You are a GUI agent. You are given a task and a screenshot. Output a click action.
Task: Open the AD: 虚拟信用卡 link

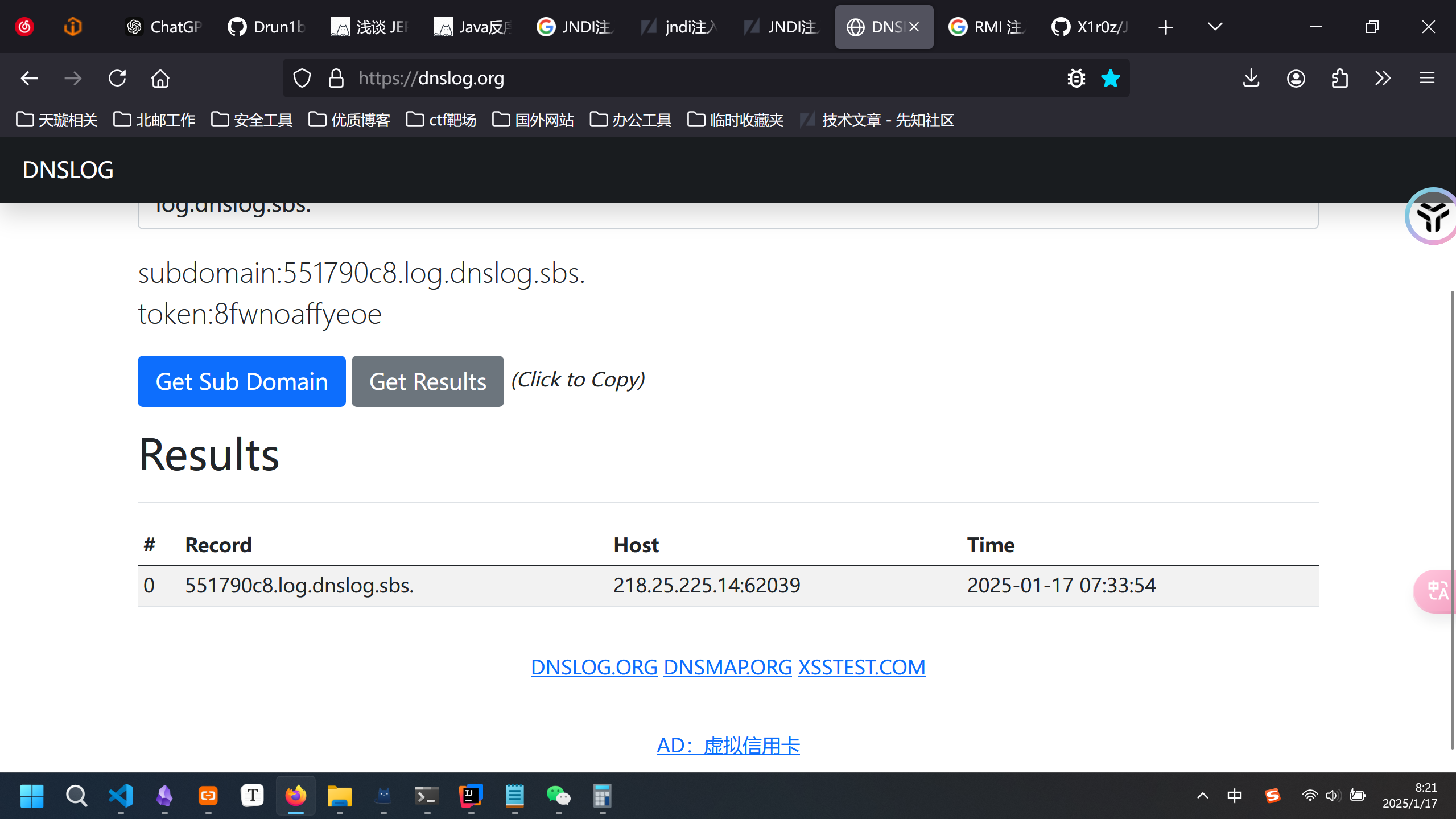tap(728, 745)
